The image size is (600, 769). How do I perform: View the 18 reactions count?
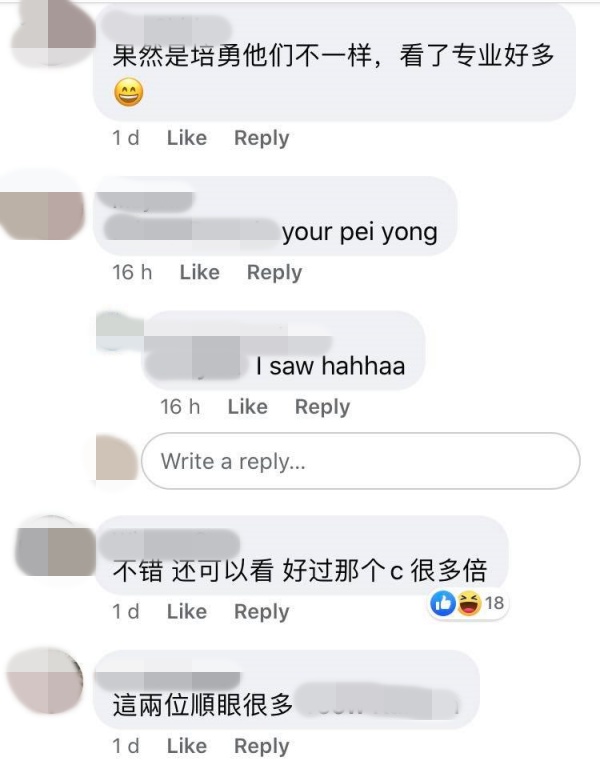pos(495,603)
